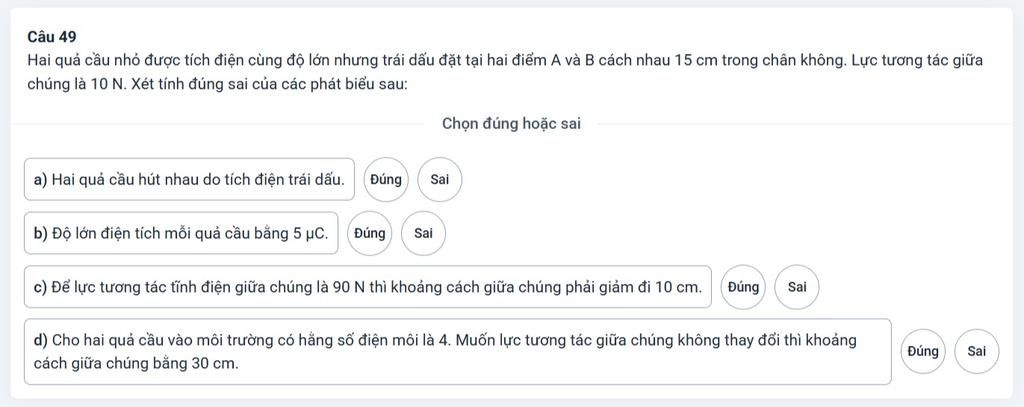Image resolution: width=1024 pixels, height=407 pixels.
Task: Click the Chọn đúng hoặc sai label
Action: click(511, 124)
